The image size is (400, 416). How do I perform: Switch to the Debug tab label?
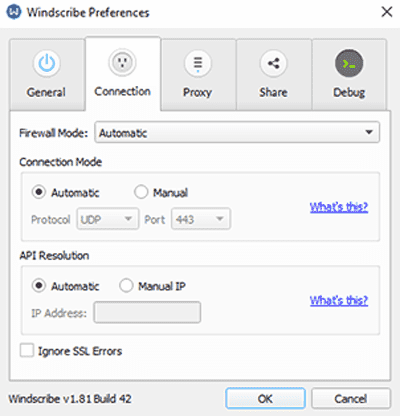pos(349,92)
